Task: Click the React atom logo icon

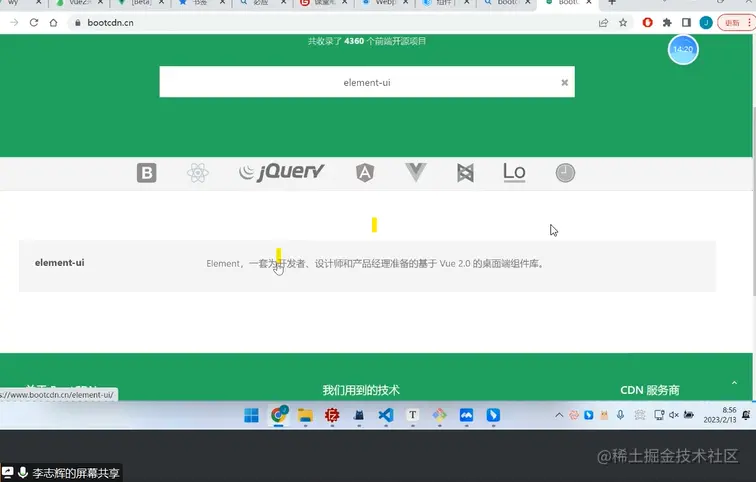Action: 198,173
